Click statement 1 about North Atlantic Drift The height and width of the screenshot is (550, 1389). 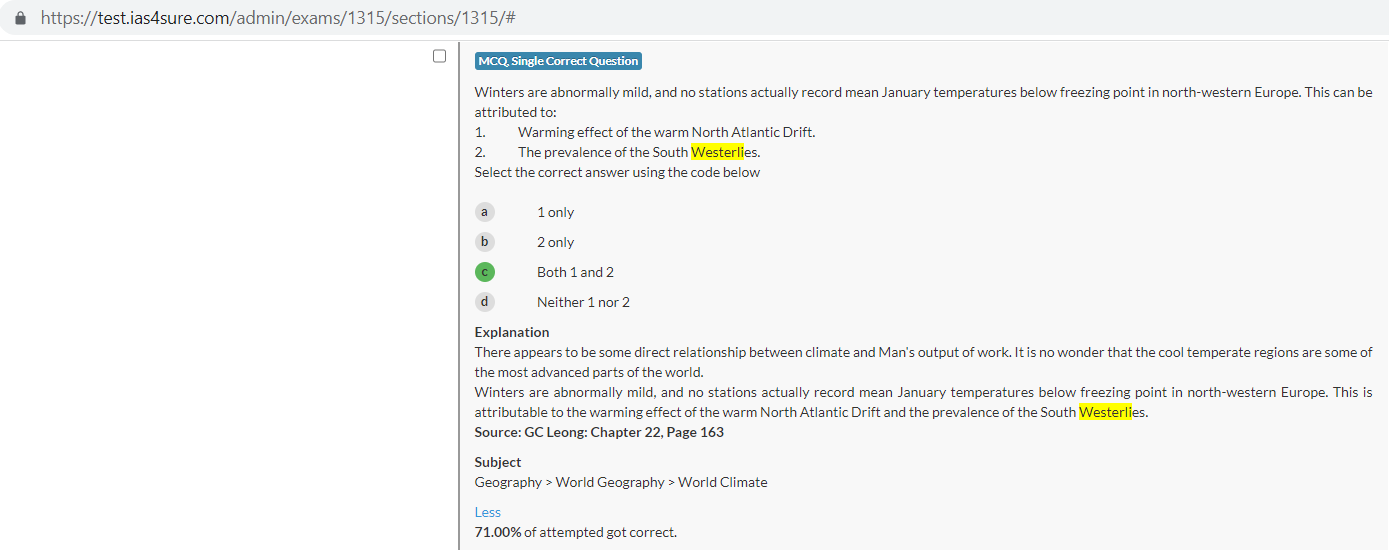666,132
